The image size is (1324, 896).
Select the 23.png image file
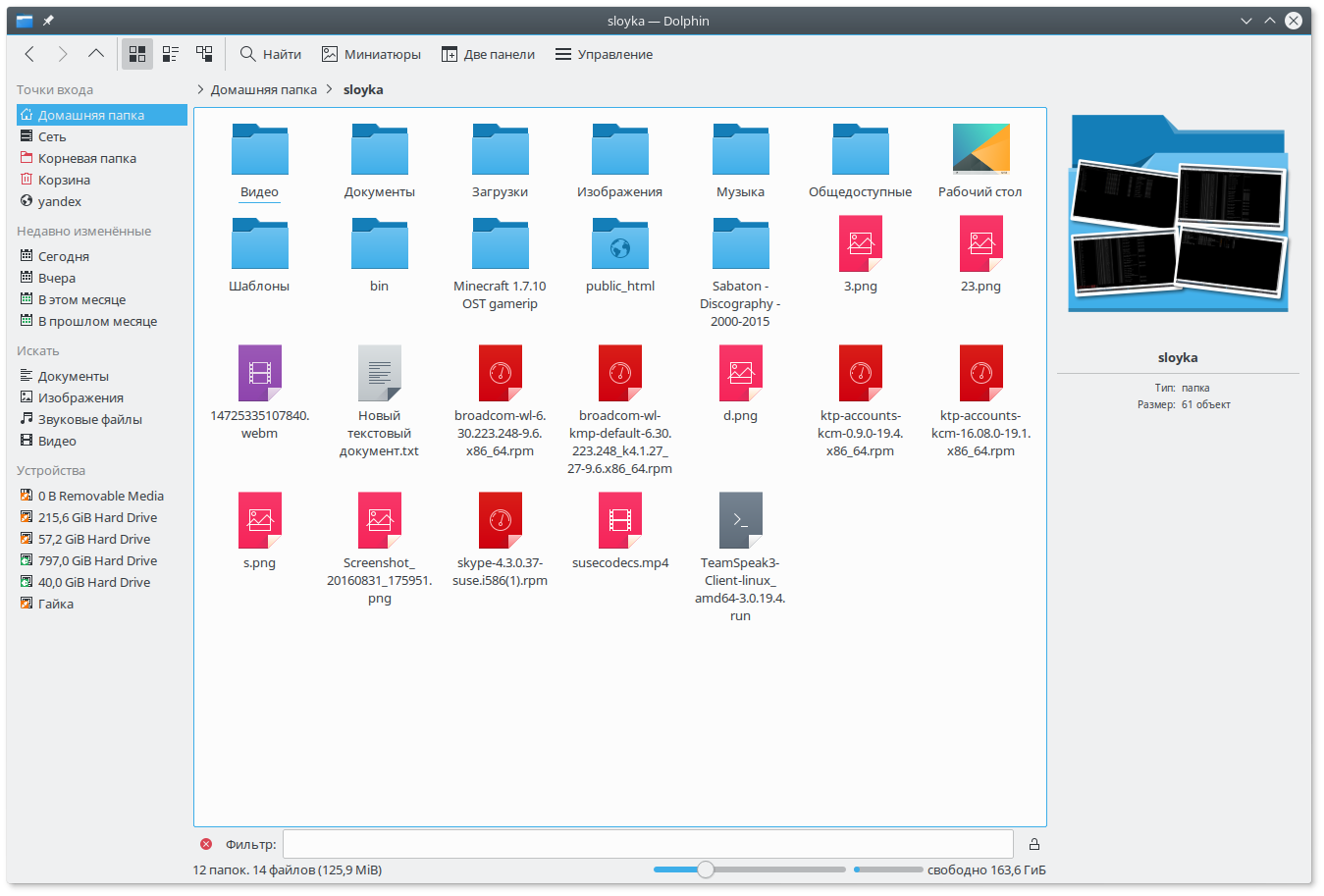(980, 243)
